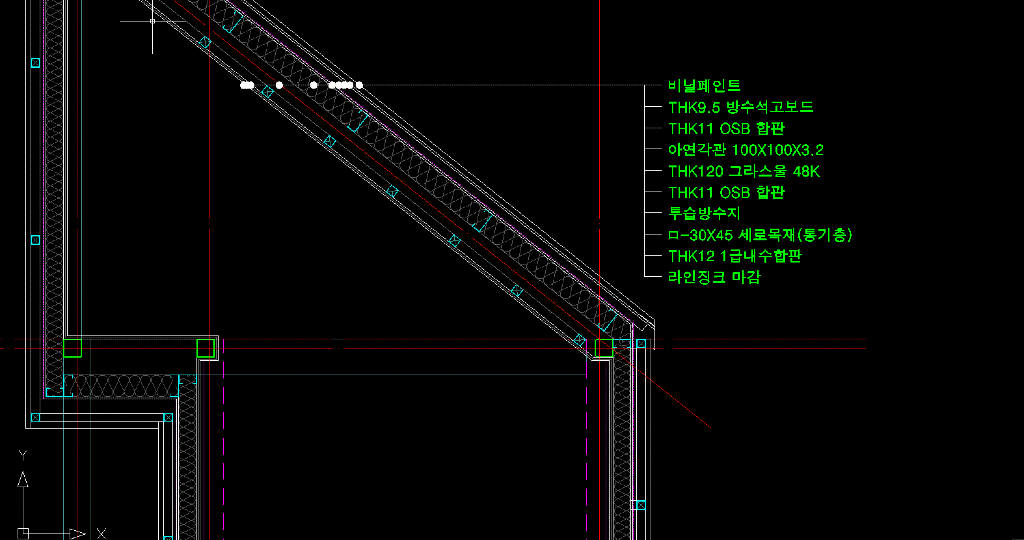This screenshot has height=540, width=1024.
Task: Select the 'THK120 그라스울 48K' annotation
Action: coord(744,171)
